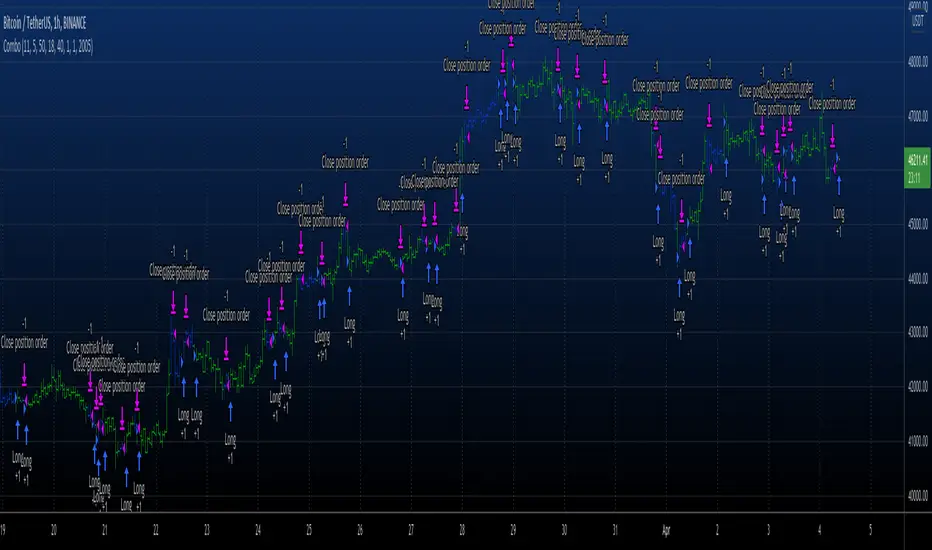
Task: Open the Combo strategy legend label
Action: coord(48,47)
